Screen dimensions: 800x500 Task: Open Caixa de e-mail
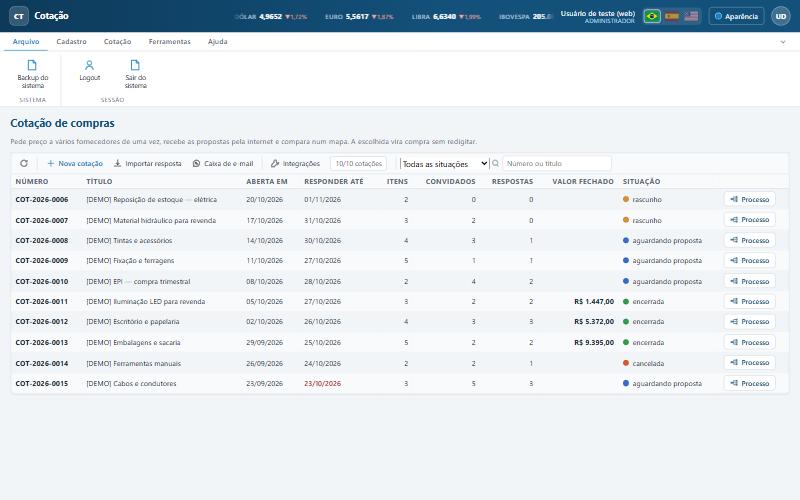click(223, 163)
